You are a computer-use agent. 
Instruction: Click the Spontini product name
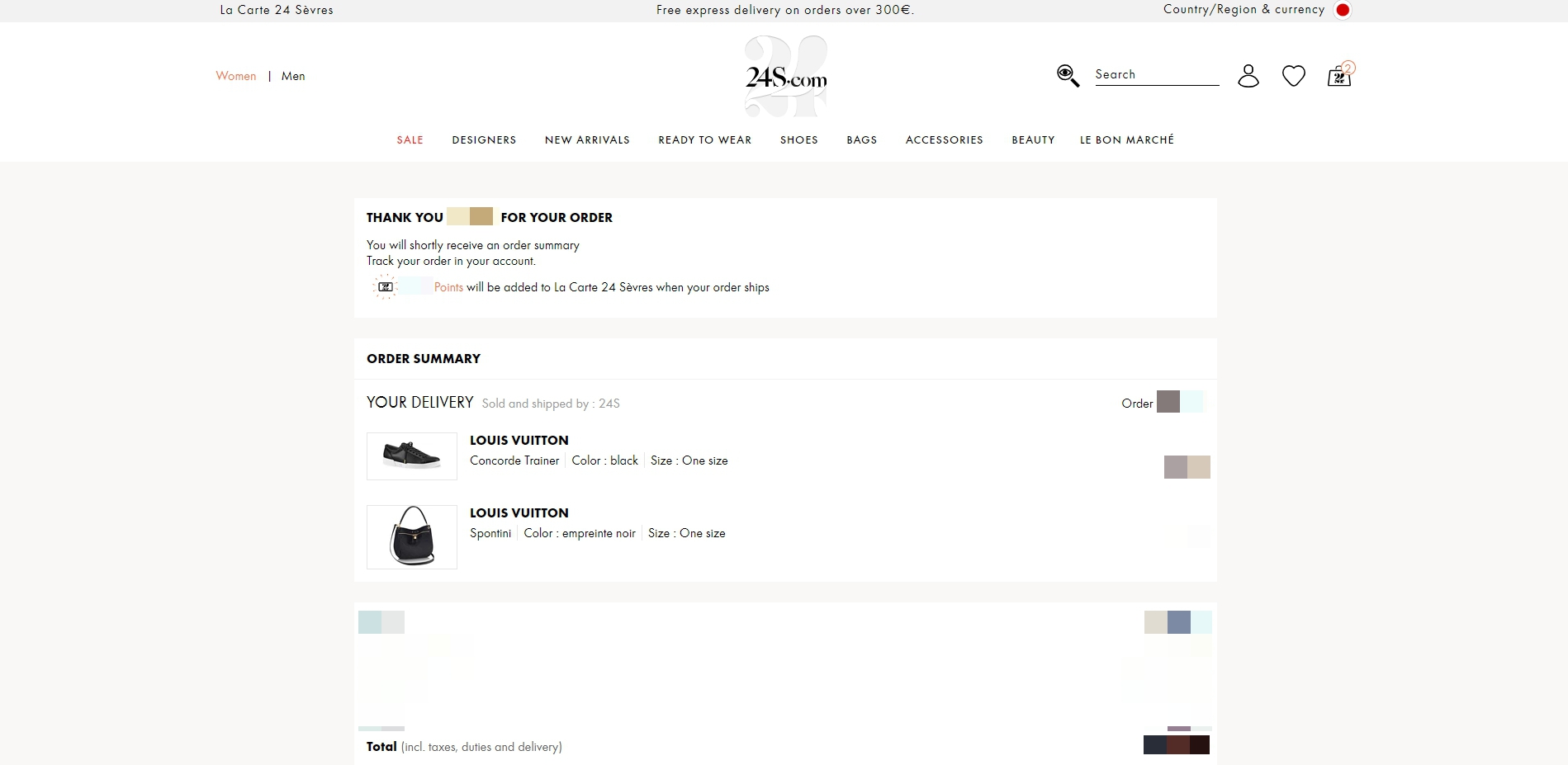pos(490,533)
